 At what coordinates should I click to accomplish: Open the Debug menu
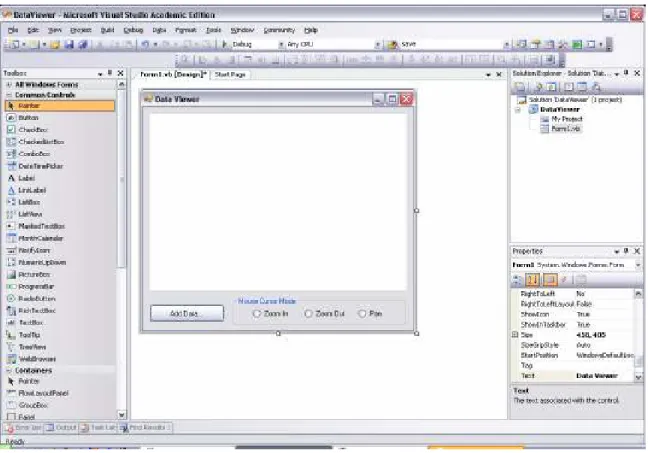(x=133, y=30)
